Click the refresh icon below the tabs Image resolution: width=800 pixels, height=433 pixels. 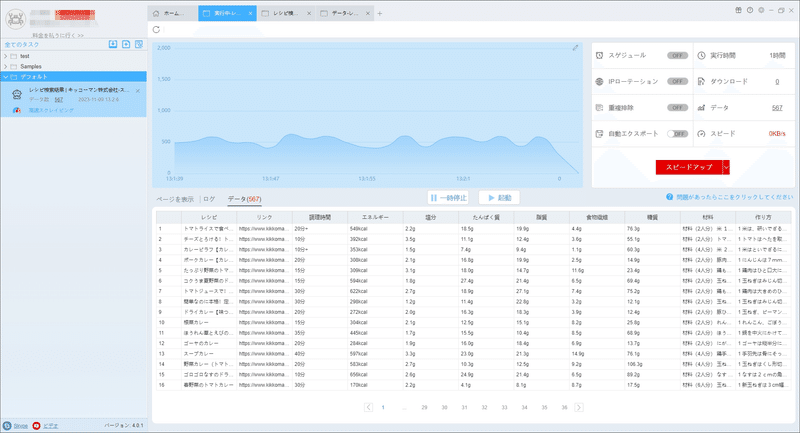(x=156, y=30)
